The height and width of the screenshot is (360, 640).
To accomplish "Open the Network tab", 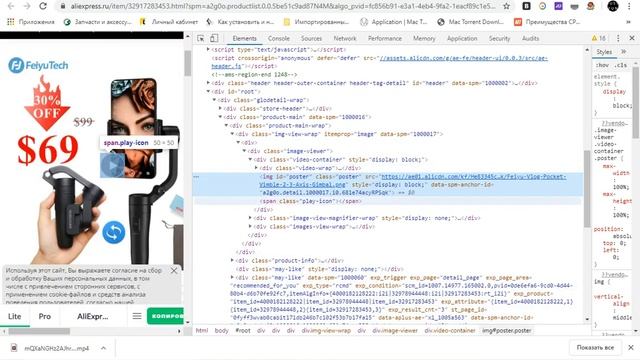I will [x=345, y=38].
